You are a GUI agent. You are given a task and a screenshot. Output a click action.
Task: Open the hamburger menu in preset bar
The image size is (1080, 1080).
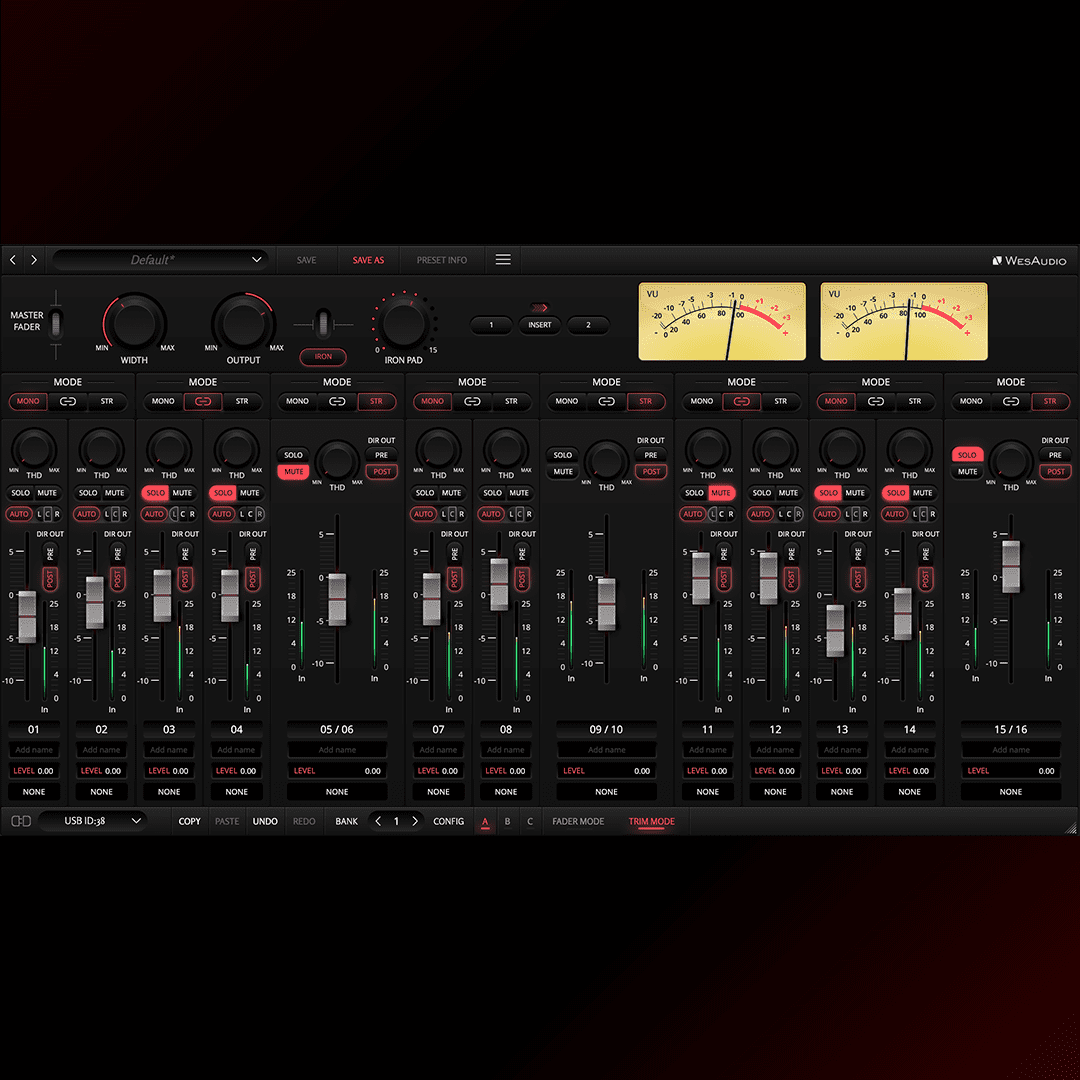coord(503,260)
